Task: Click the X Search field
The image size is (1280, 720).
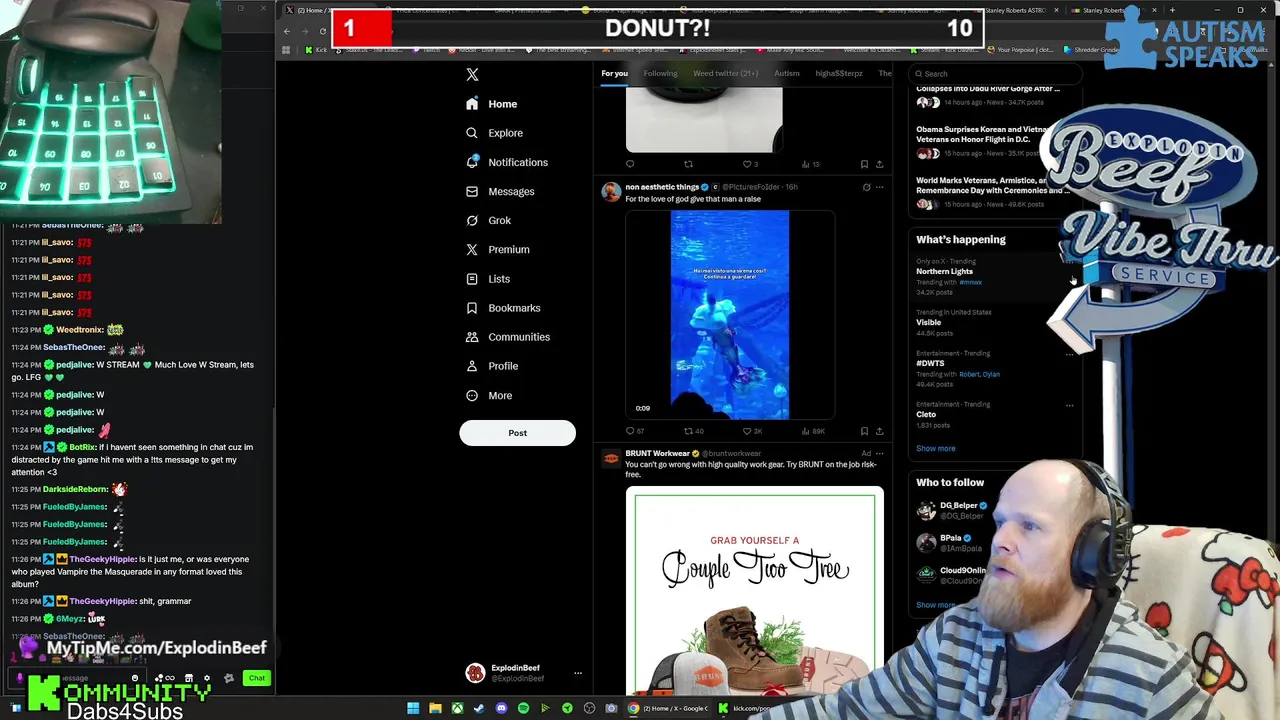Action: 995,74
